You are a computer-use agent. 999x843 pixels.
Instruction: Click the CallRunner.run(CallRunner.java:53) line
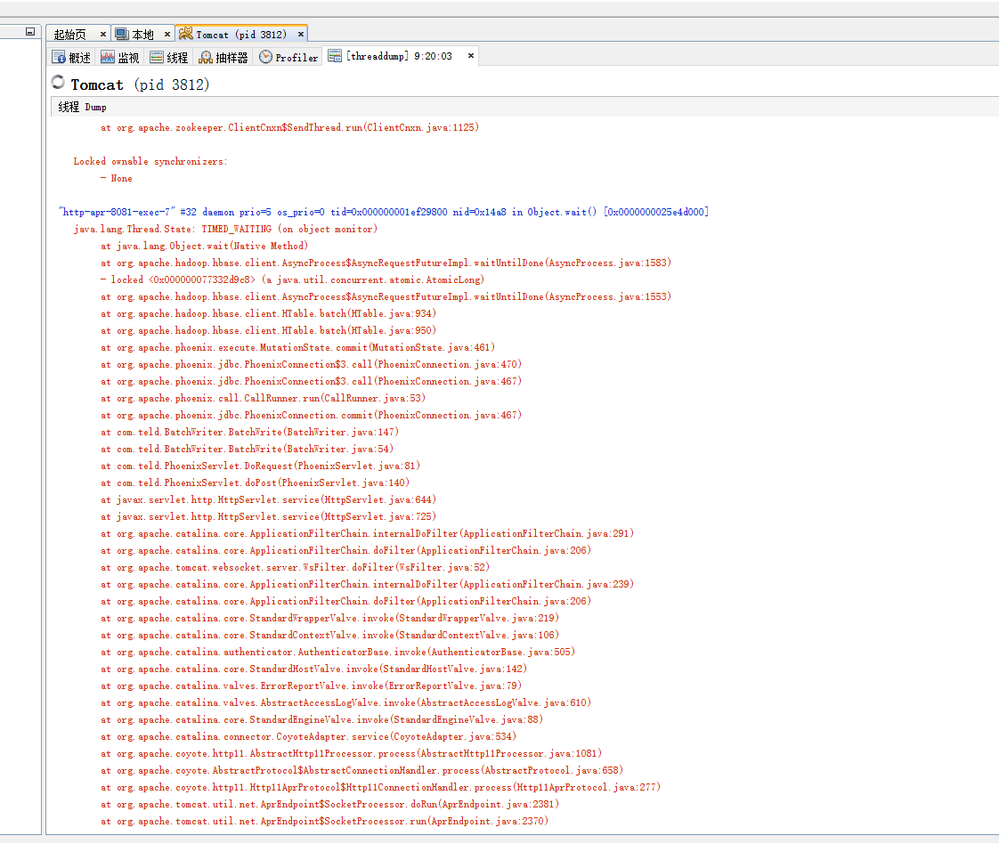pyautogui.click(x=263, y=398)
